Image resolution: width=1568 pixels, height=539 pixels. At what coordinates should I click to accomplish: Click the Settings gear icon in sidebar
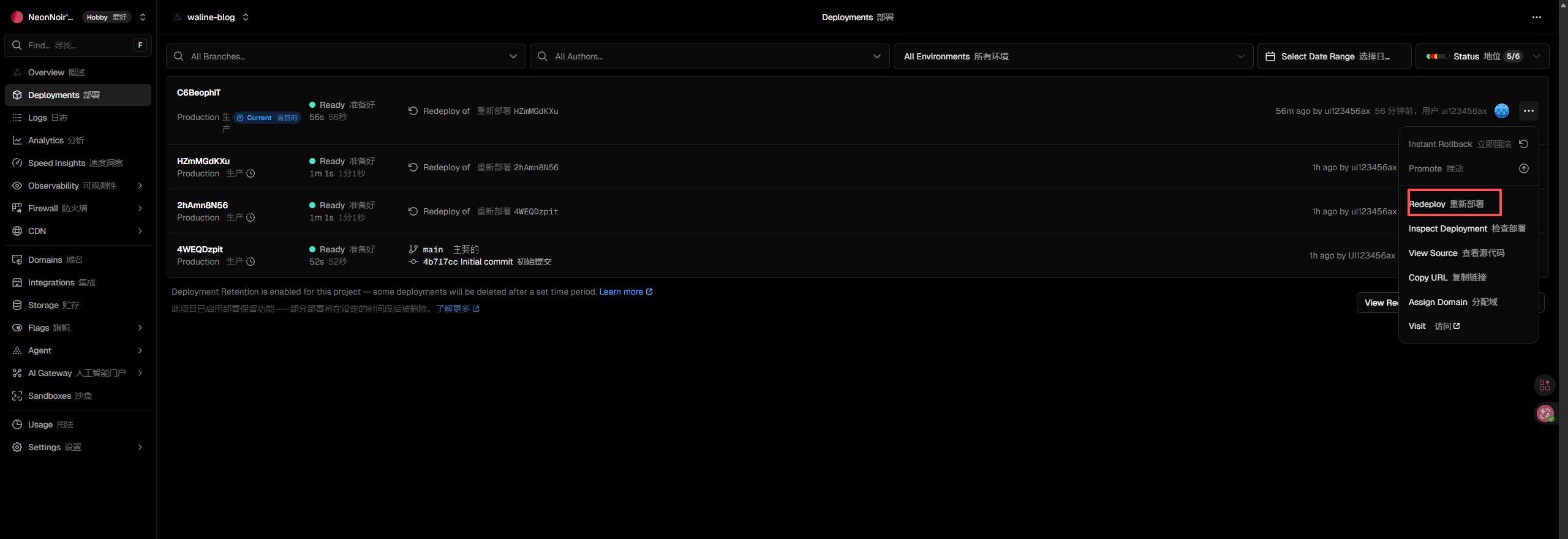(x=17, y=447)
